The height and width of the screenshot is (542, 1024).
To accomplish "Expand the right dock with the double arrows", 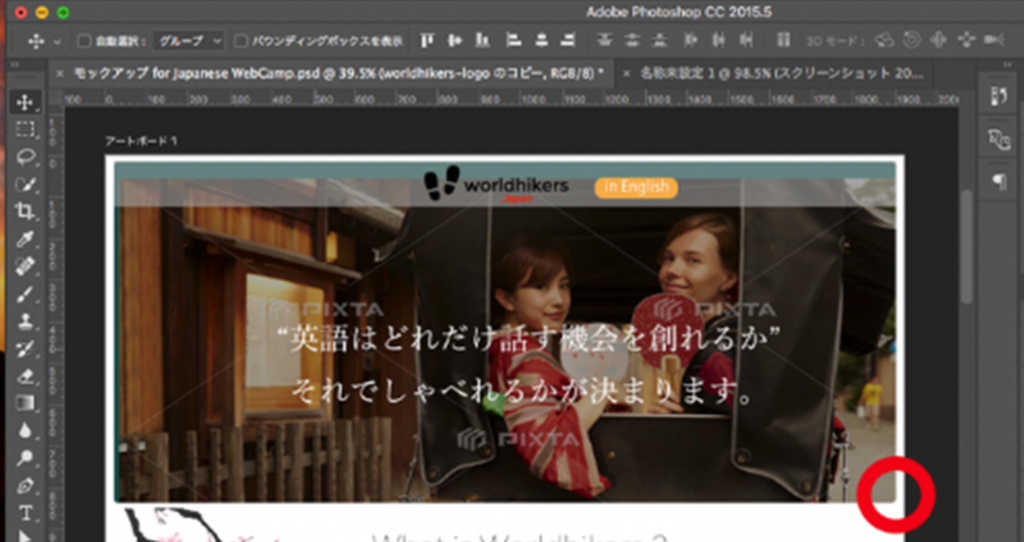I will pyautogui.click(x=1010, y=65).
